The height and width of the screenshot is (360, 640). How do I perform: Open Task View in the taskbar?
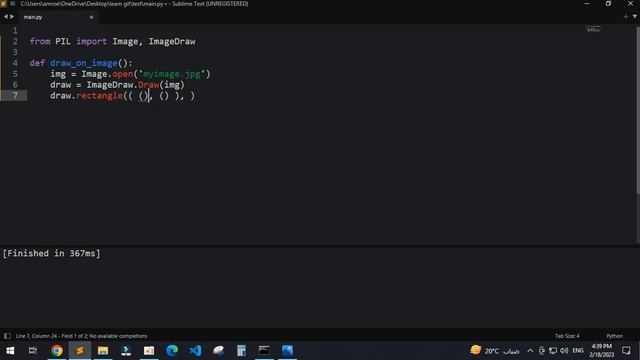[x=33, y=350]
